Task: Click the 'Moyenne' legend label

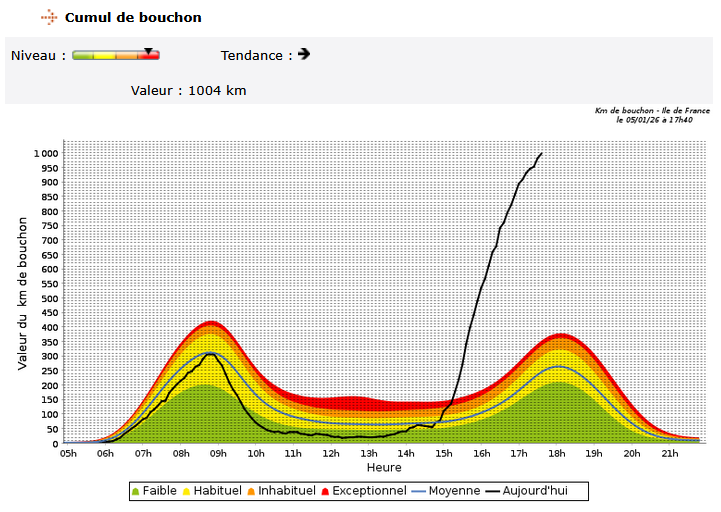Action: tap(454, 491)
